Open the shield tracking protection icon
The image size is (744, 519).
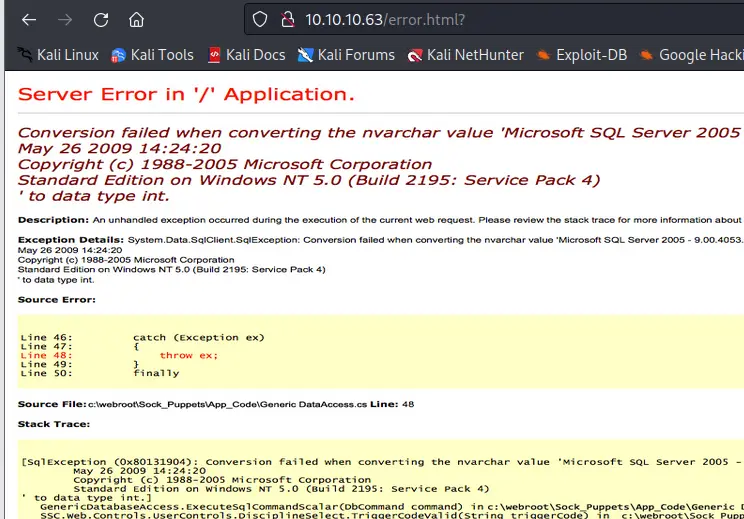260,19
